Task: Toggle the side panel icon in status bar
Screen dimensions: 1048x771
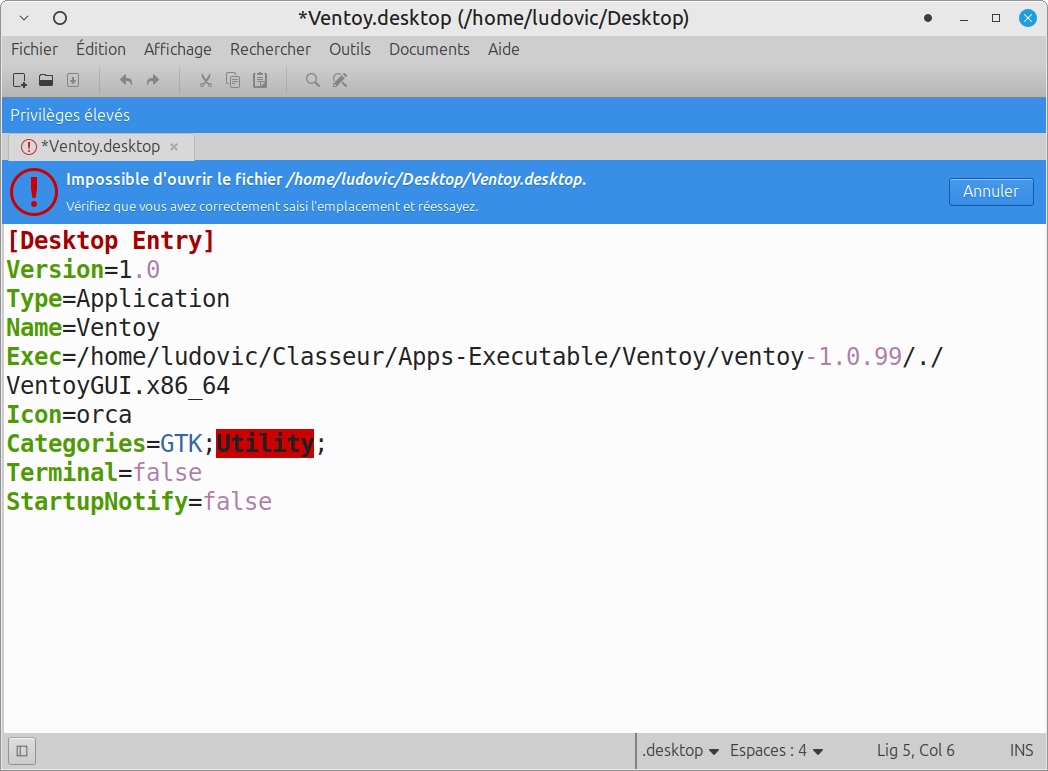Action: coord(21,751)
